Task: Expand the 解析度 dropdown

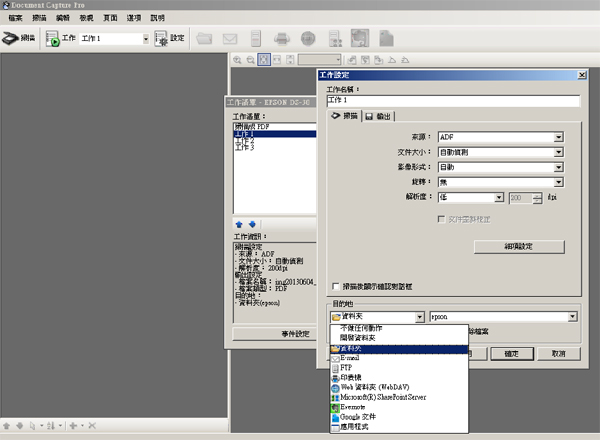Action: pyautogui.click(x=499, y=197)
